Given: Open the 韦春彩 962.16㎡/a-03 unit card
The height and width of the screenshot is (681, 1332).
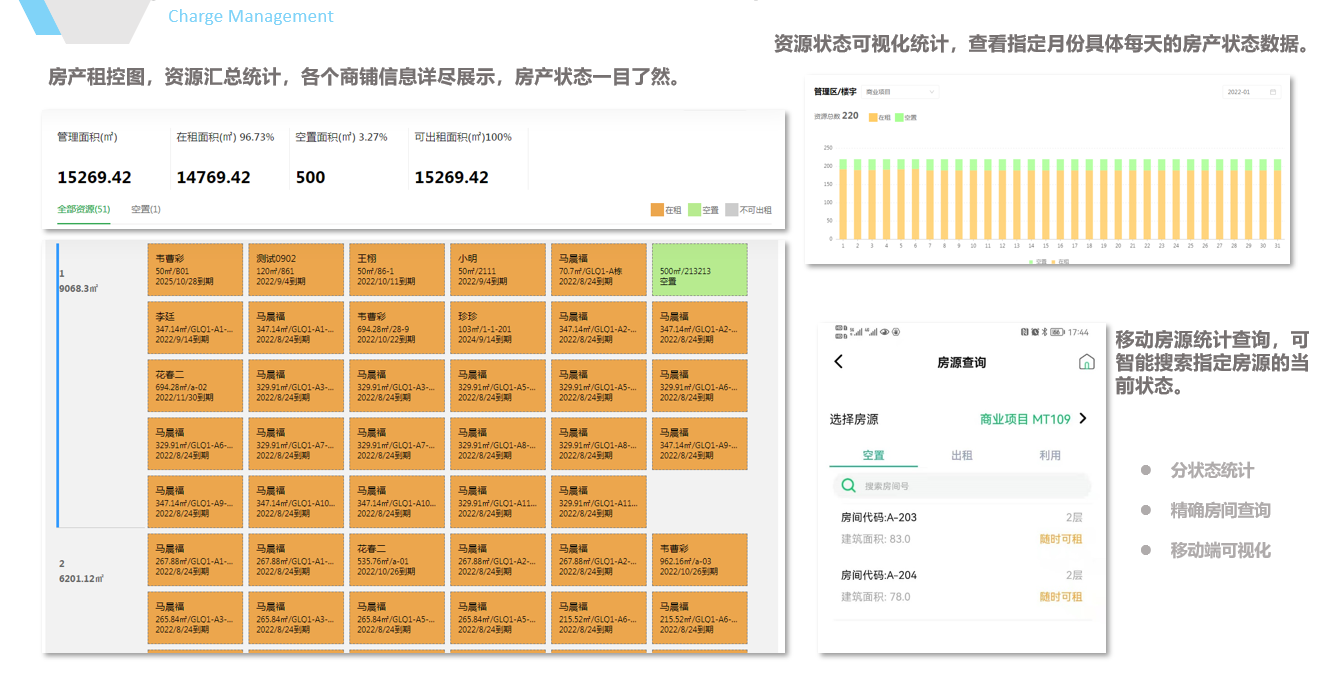Looking at the screenshot, I should (x=699, y=560).
